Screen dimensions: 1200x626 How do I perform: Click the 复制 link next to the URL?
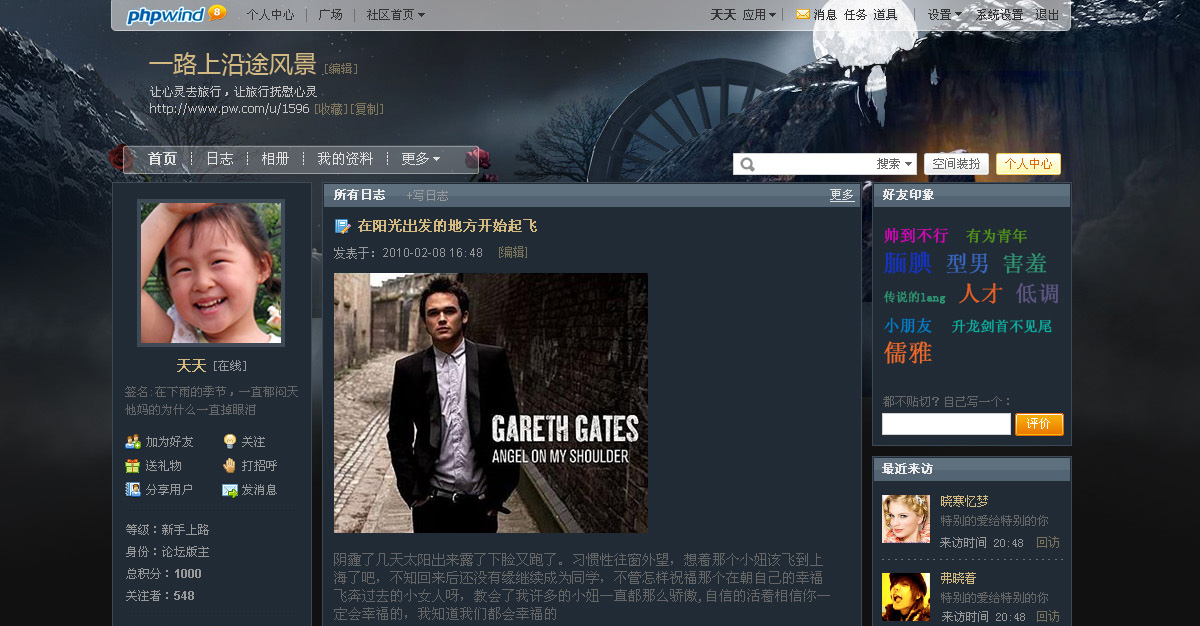(367, 108)
